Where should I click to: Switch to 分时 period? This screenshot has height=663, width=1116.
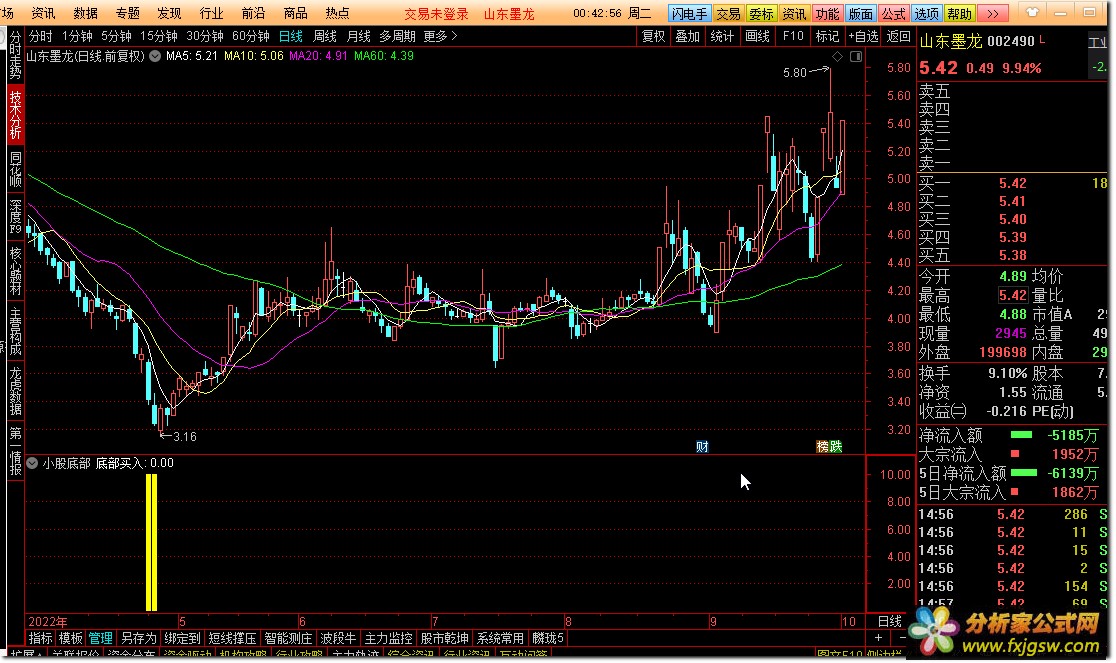click(40, 36)
